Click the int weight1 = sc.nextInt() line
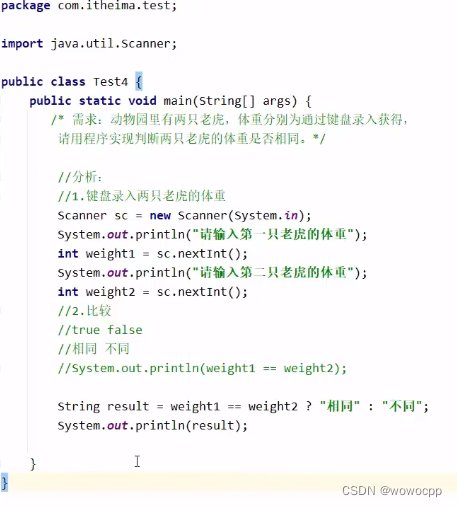The image size is (457, 507). tap(153, 254)
